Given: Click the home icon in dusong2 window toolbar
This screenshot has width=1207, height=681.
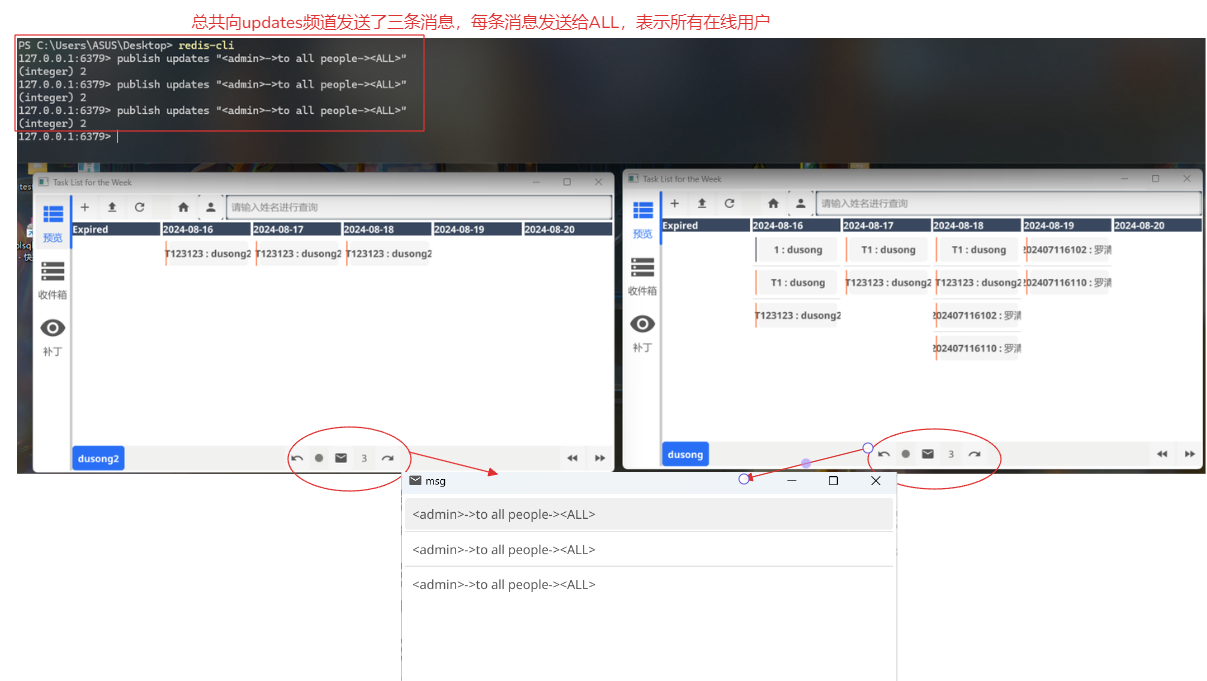Looking at the screenshot, I should pos(183,208).
